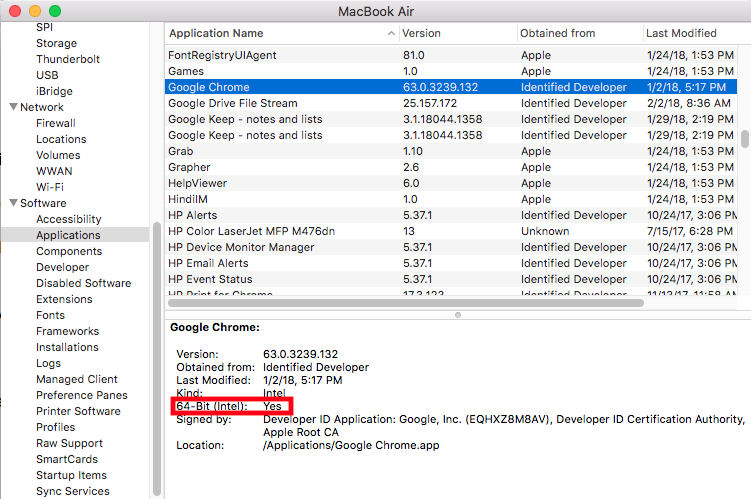Open the USB sidebar item
Image resolution: width=751 pixels, height=499 pixels.
(47, 75)
